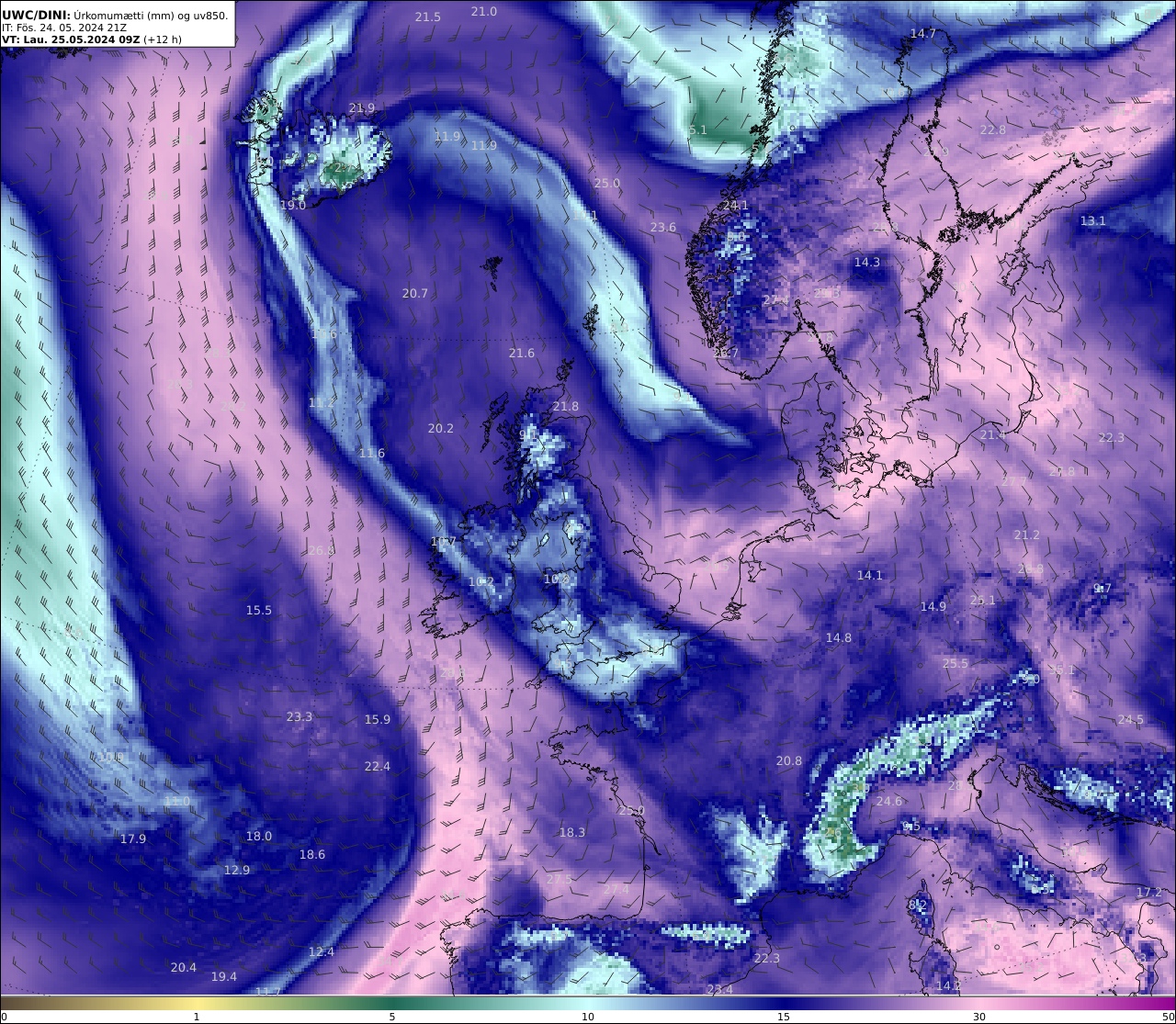The width and height of the screenshot is (1176, 1024).
Task: Select the 15.9 value in the Atlantic
Action: (x=378, y=719)
